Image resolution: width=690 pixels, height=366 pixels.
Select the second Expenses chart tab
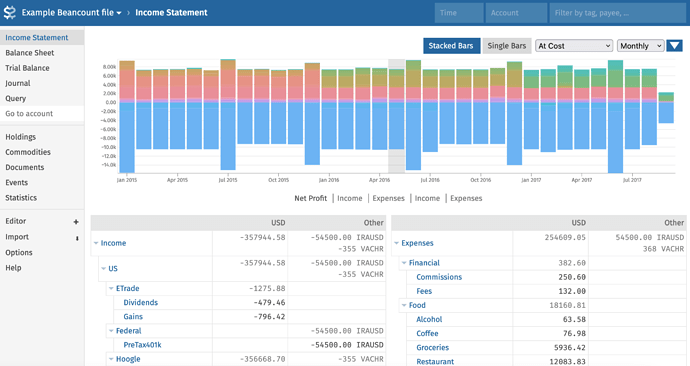point(466,198)
